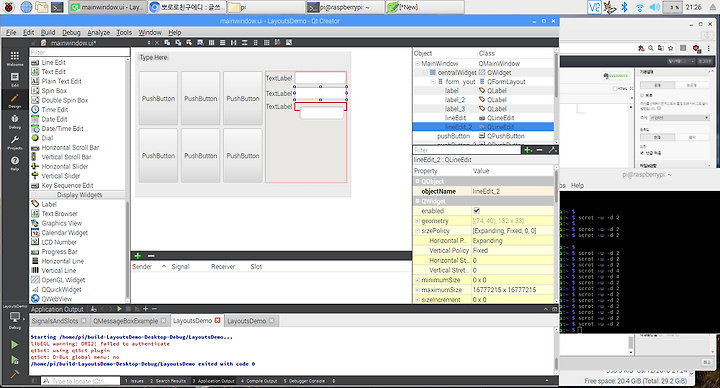
Task: Click the property editor Filter field
Action: tap(467, 150)
